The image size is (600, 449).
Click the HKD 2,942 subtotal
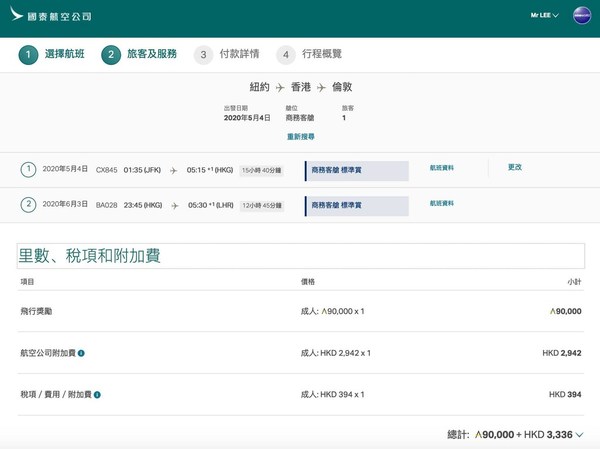[562, 353]
